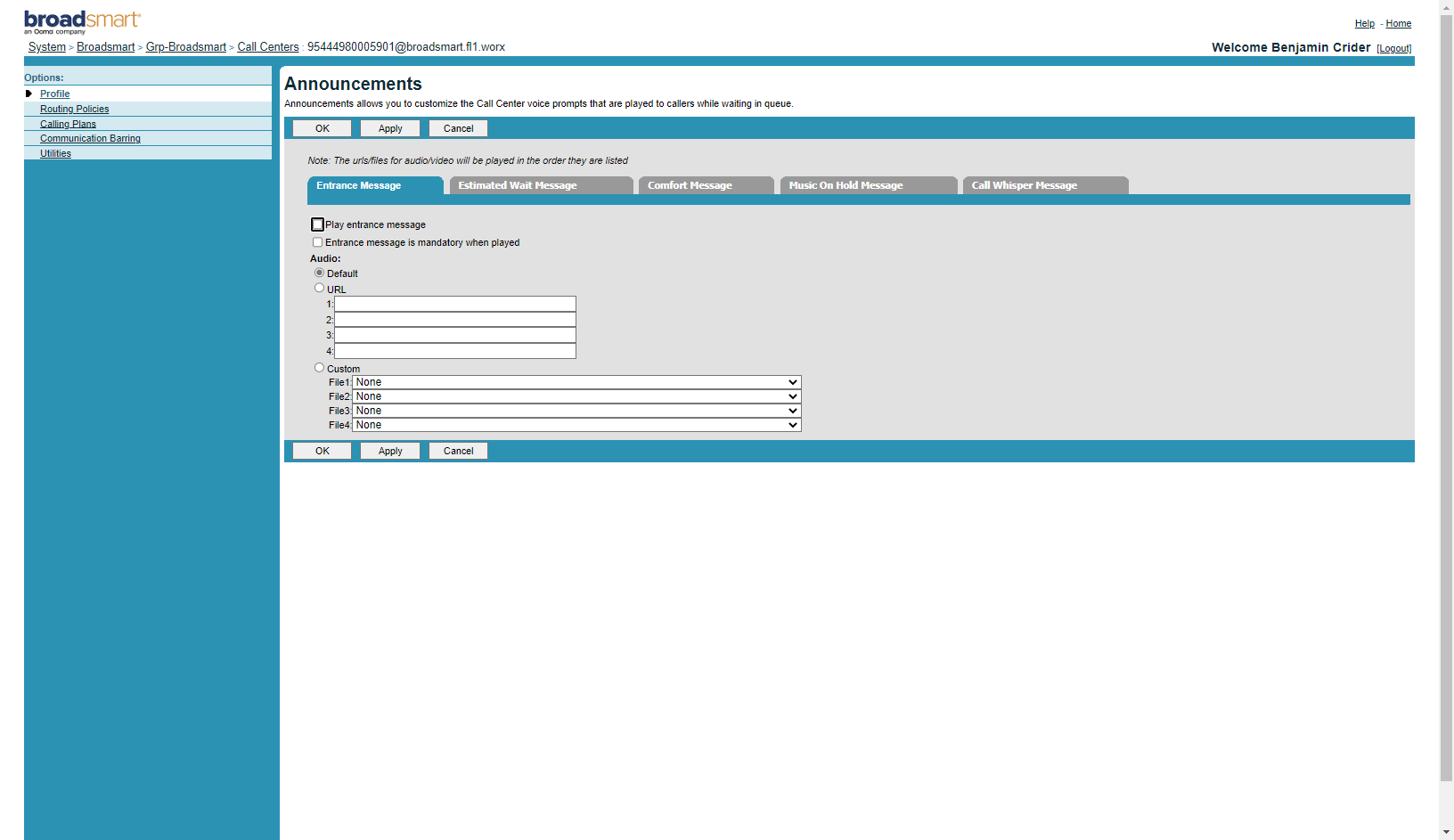Click the Grp-Broadsmart breadcrumb link
1454x840 pixels.
pos(186,47)
